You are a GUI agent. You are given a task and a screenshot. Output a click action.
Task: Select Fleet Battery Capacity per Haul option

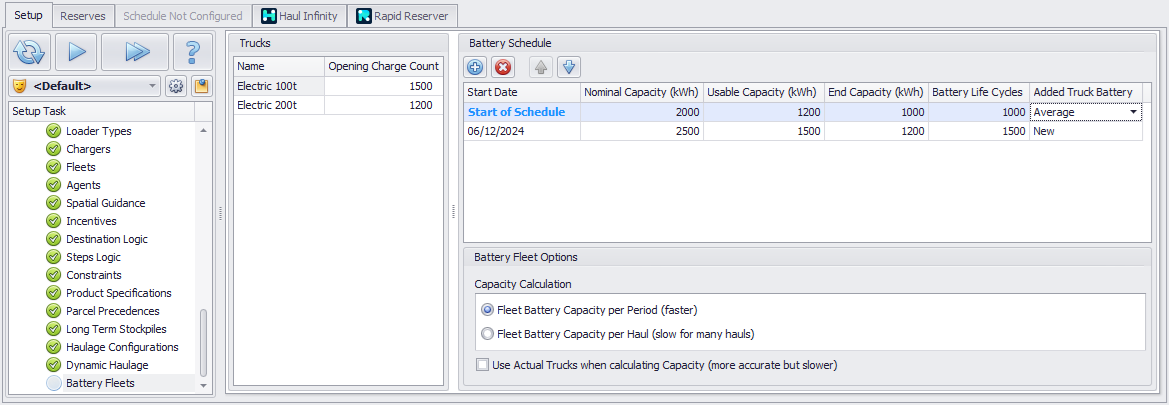488,333
